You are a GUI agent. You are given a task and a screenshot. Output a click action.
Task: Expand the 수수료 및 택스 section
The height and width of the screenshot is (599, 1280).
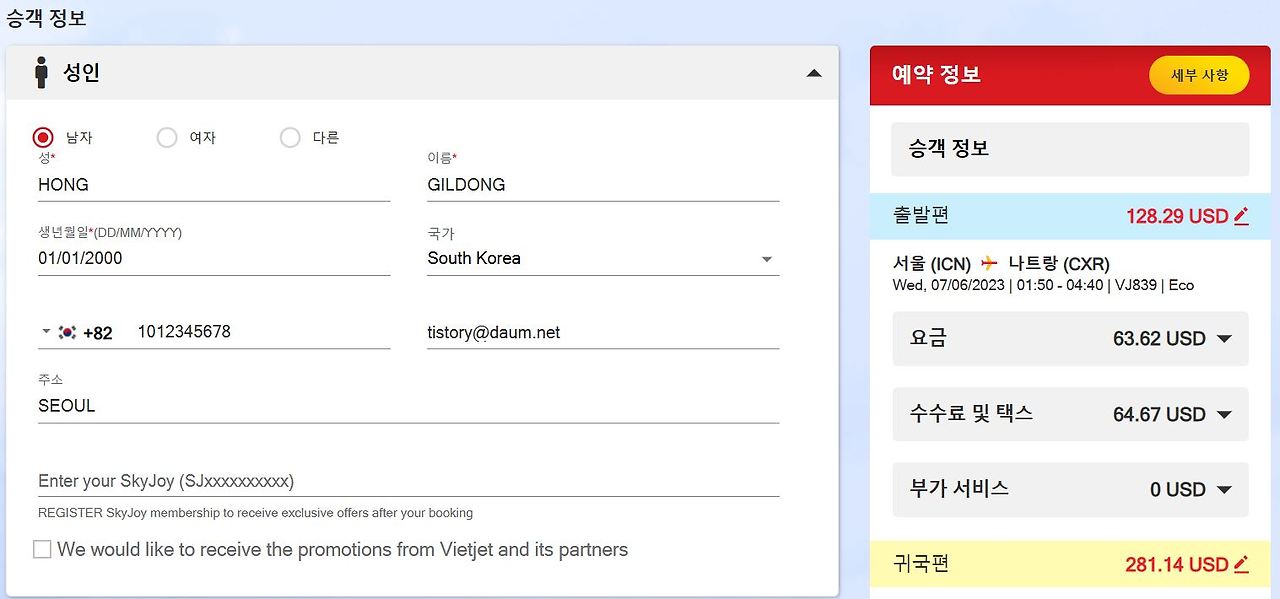1225,414
